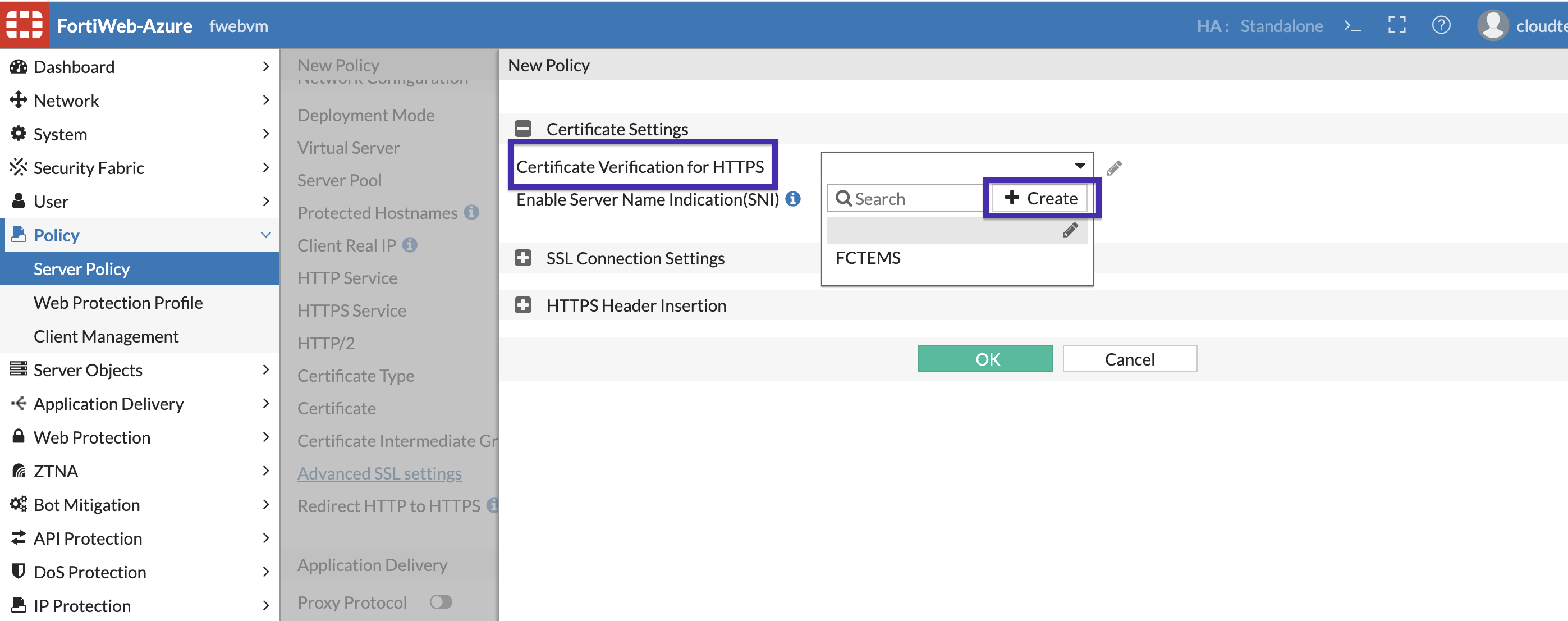Click the Network arrows icon
Viewport: 1568px width, 621px height.
19,100
